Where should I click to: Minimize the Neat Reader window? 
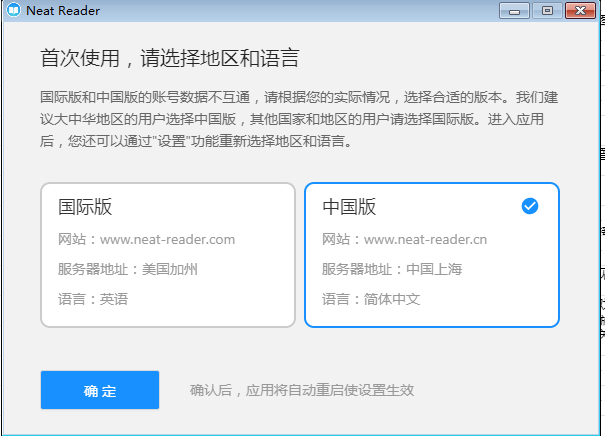click(517, 10)
